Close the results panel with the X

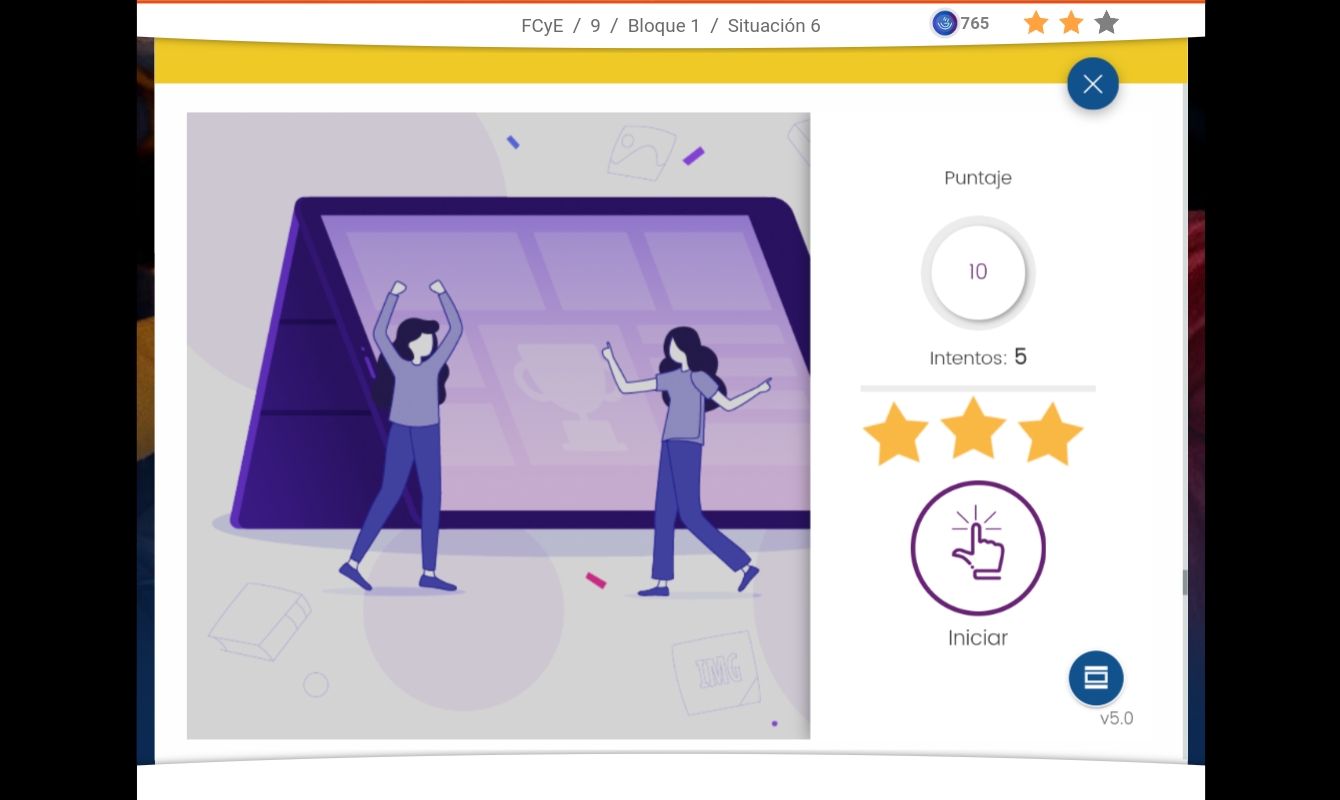(x=1092, y=84)
